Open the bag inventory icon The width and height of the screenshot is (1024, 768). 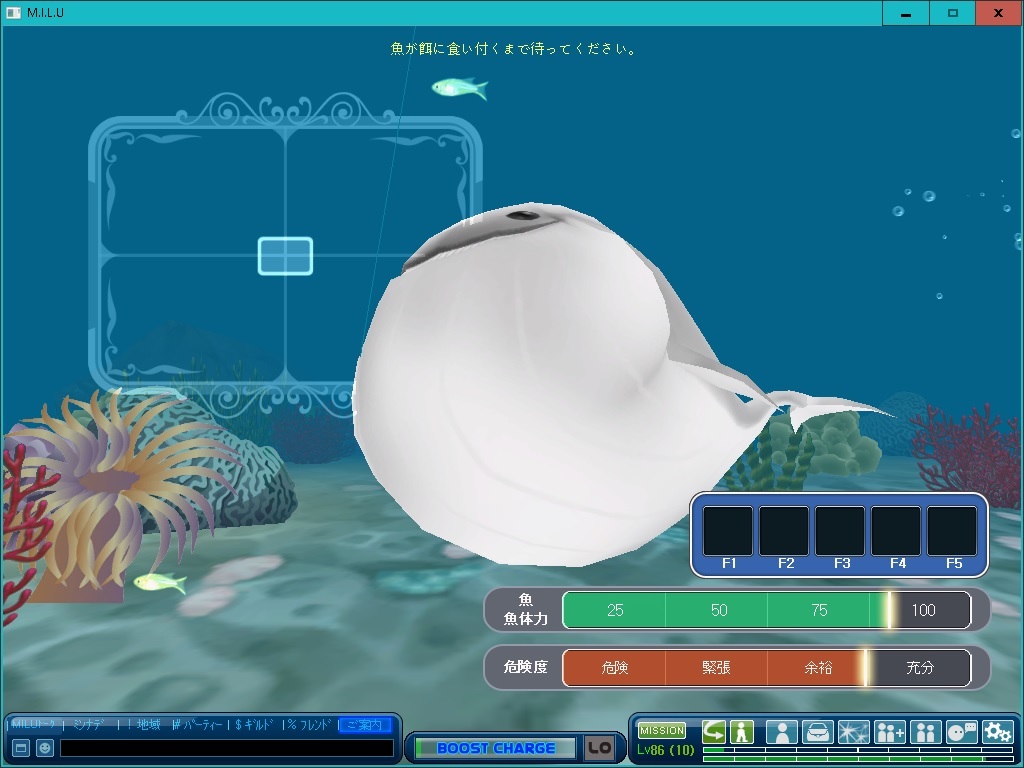click(x=818, y=732)
